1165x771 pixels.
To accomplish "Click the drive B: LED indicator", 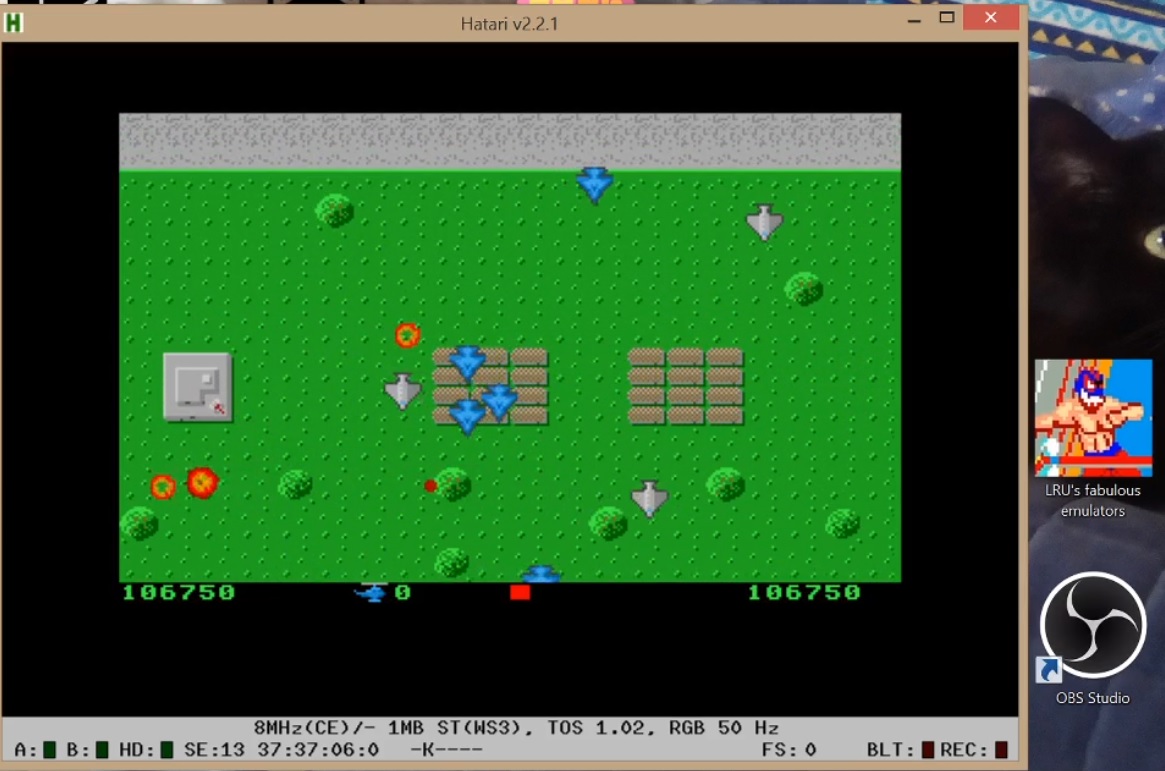I will point(102,750).
